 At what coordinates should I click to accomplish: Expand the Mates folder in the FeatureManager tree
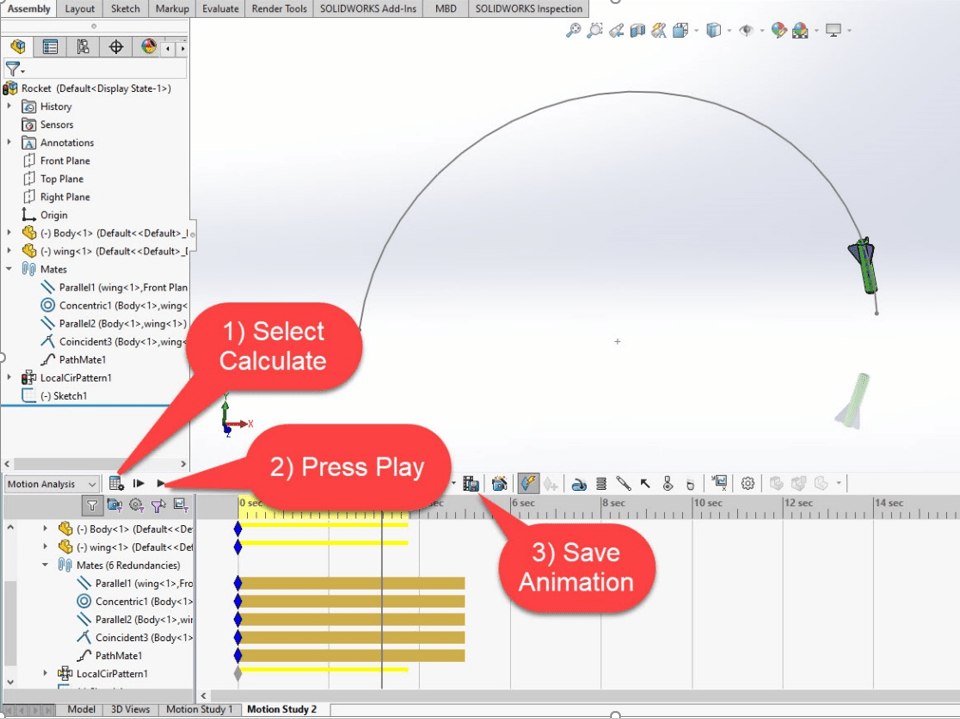click(x=9, y=269)
